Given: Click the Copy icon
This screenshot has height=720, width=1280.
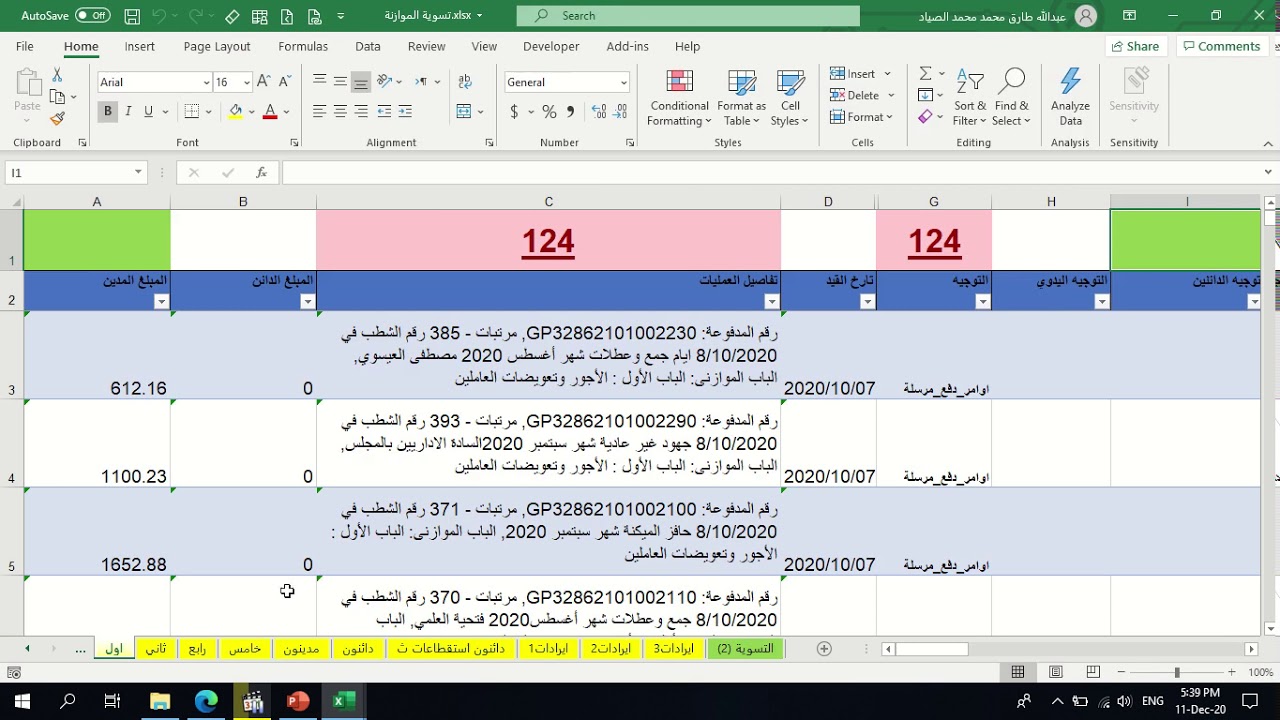Looking at the screenshot, I should pyautogui.click(x=57, y=97).
